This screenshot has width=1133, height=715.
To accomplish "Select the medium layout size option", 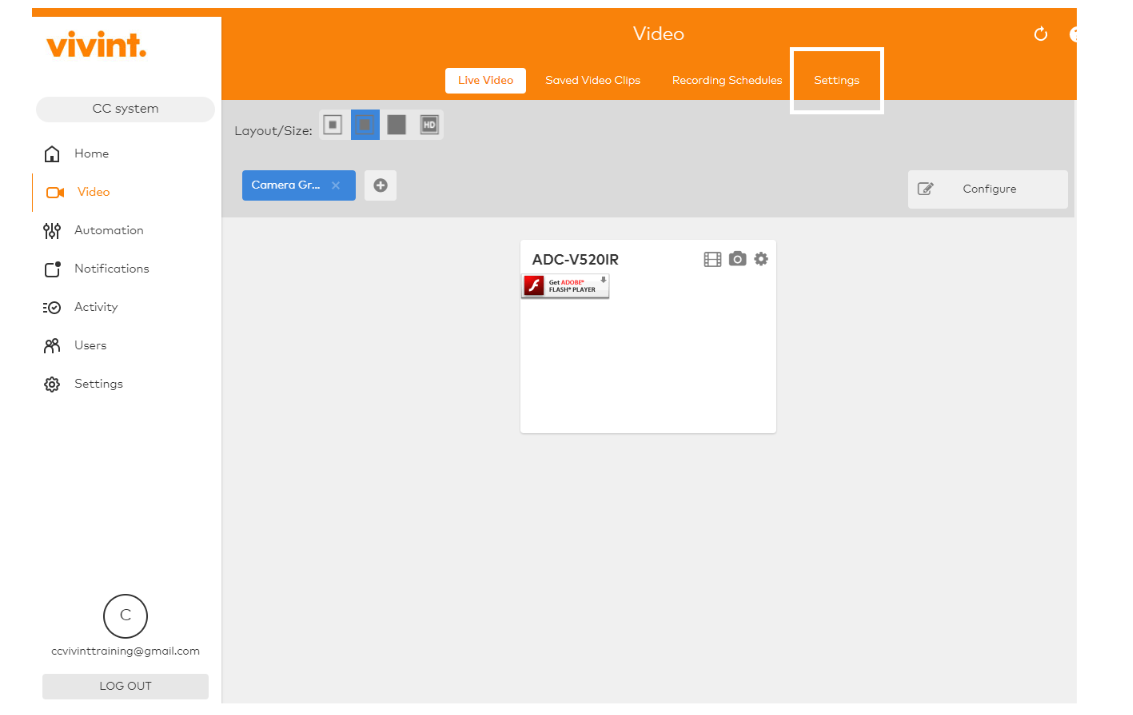I will [x=365, y=125].
